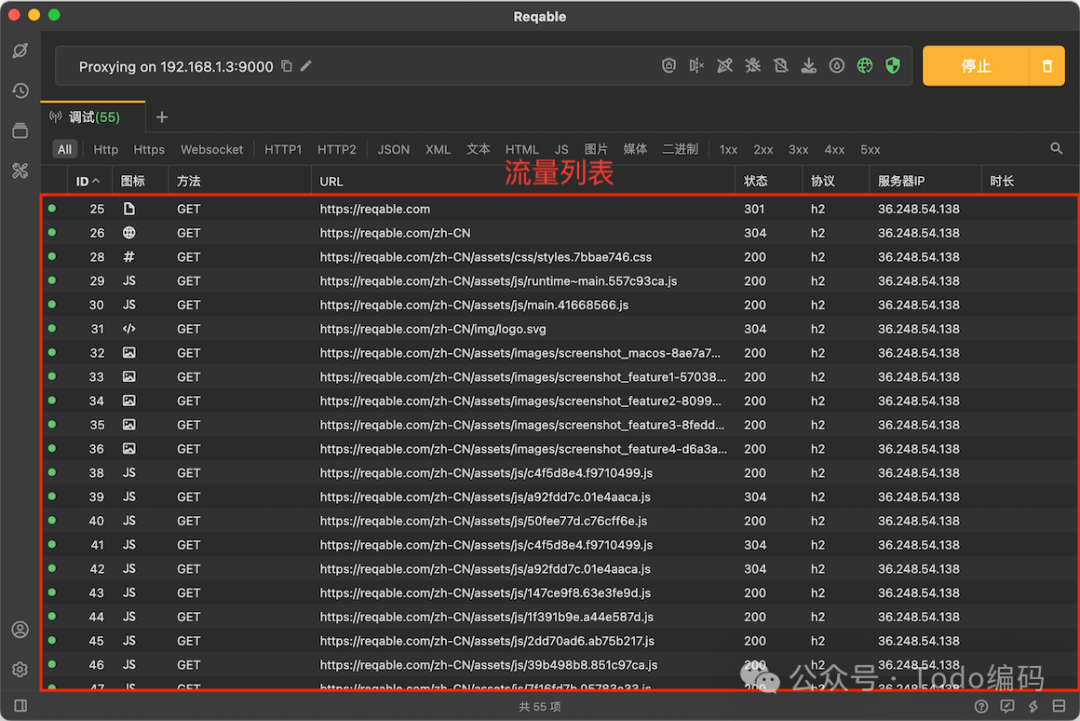Click the 停止 stop button
This screenshot has width=1080, height=721.
click(976, 66)
